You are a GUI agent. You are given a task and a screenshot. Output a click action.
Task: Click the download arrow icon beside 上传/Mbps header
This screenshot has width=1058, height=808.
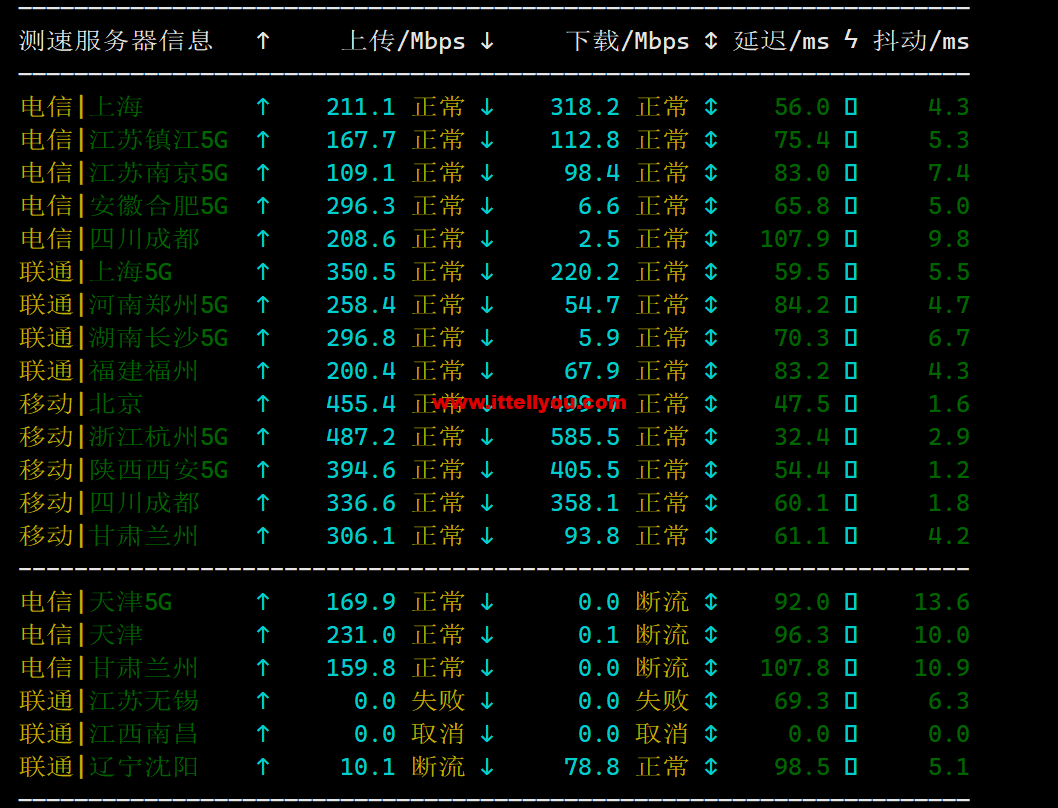(x=487, y=41)
